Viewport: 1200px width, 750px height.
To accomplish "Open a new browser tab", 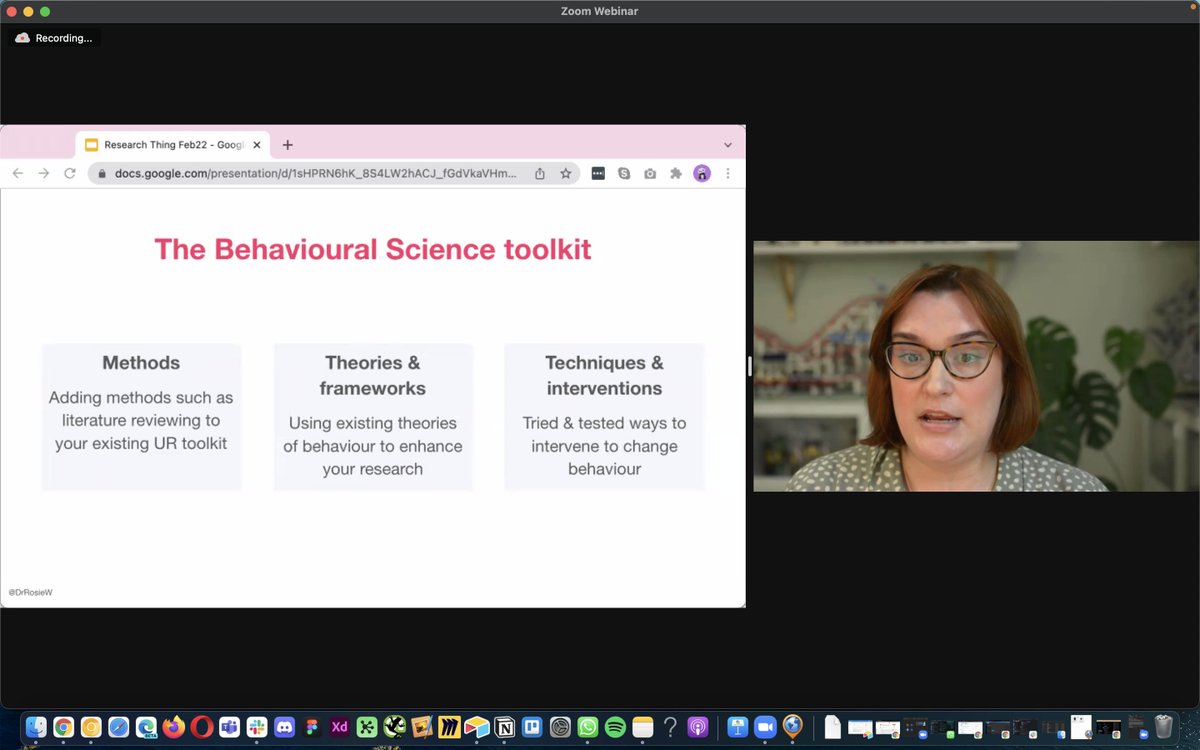I will (288, 144).
